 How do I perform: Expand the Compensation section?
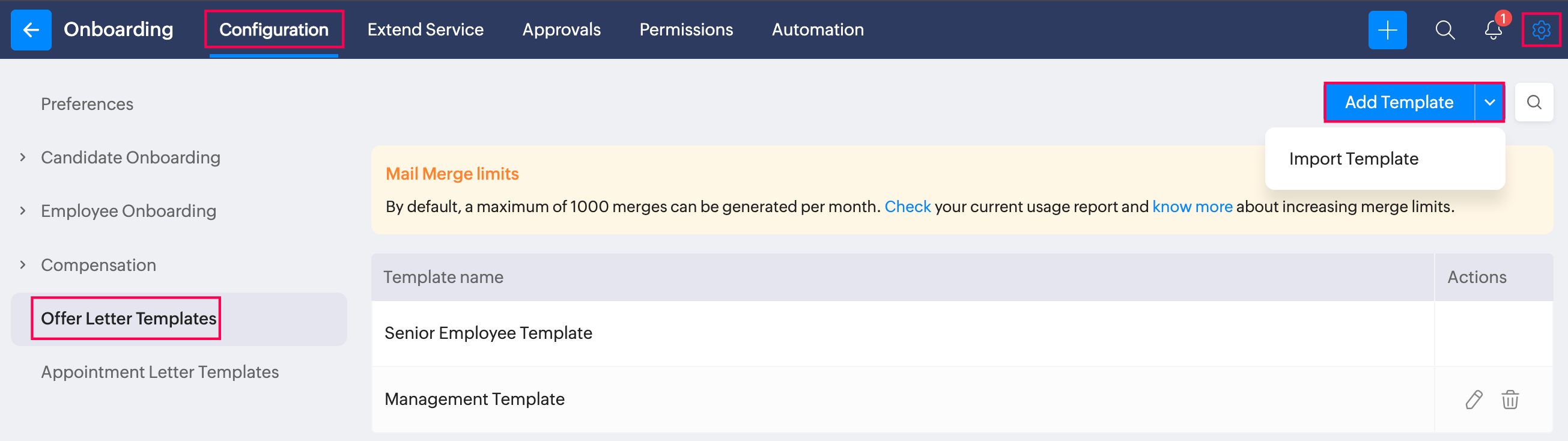[23, 265]
